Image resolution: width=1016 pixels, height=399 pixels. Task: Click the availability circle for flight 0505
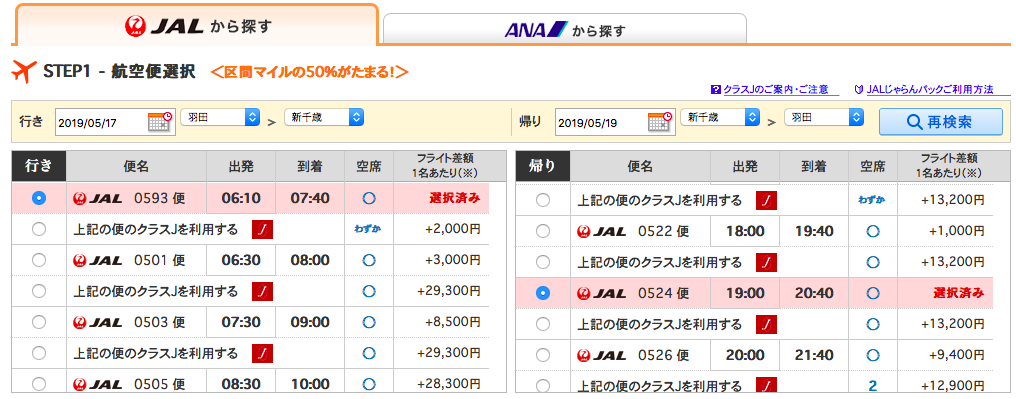click(x=369, y=384)
